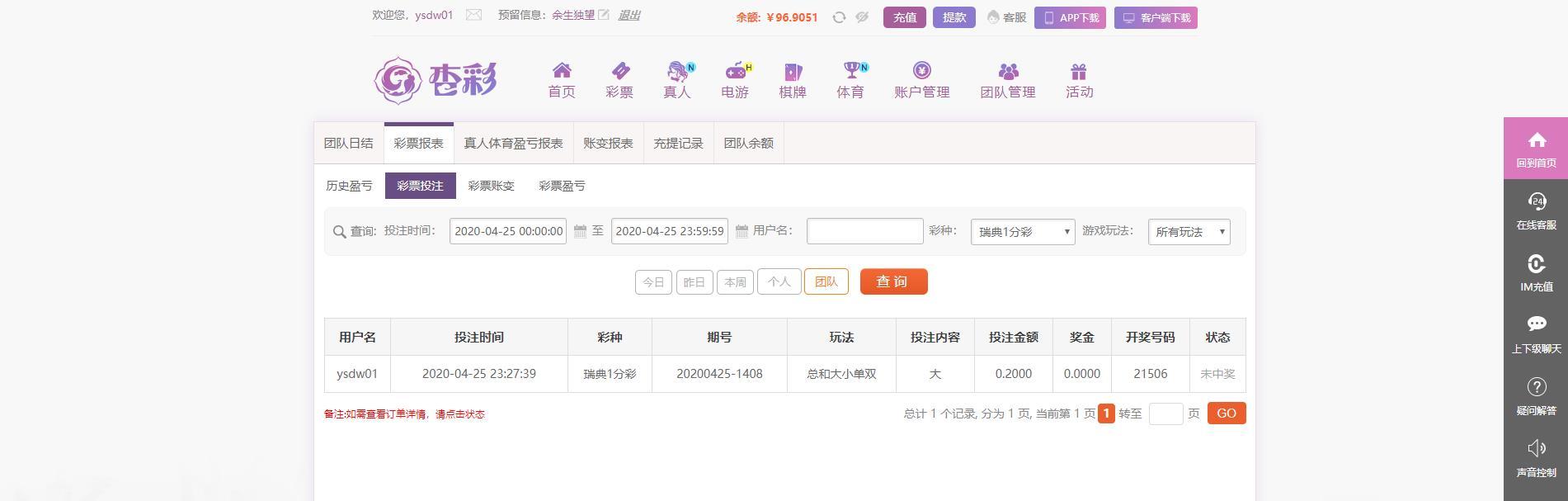Open 客服 customer service
The height and width of the screenshot is (501, 1568).
pos(1006,17)
